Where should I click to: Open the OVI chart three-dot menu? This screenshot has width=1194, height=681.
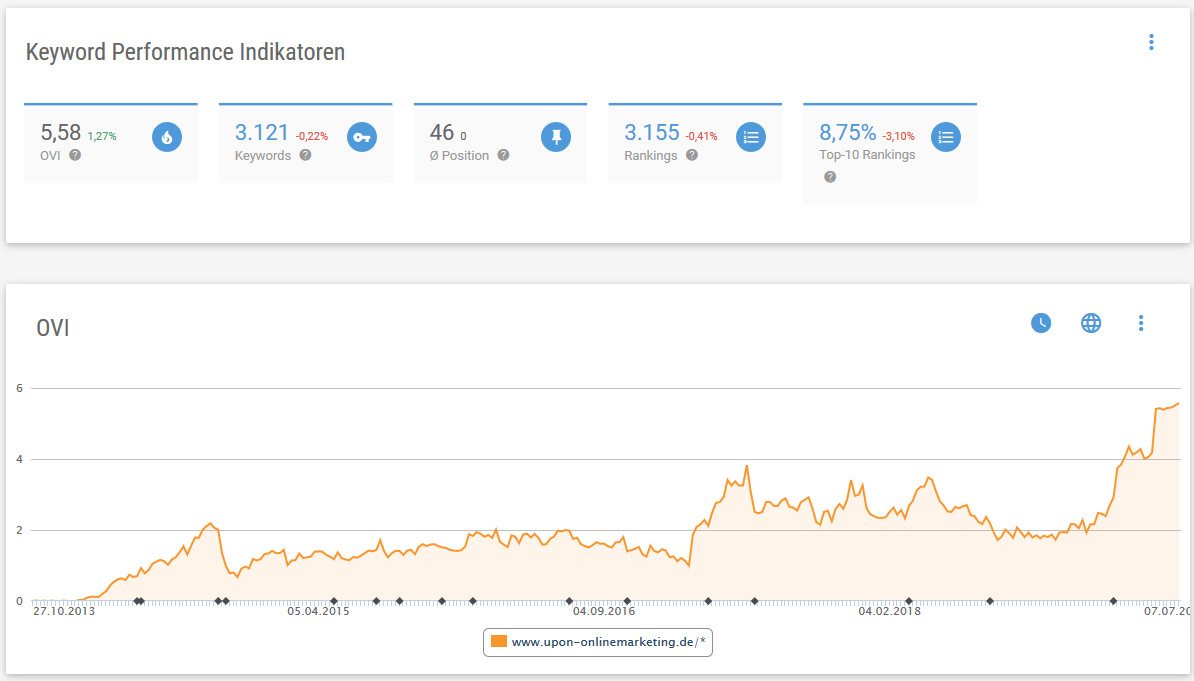[1141, 323]
